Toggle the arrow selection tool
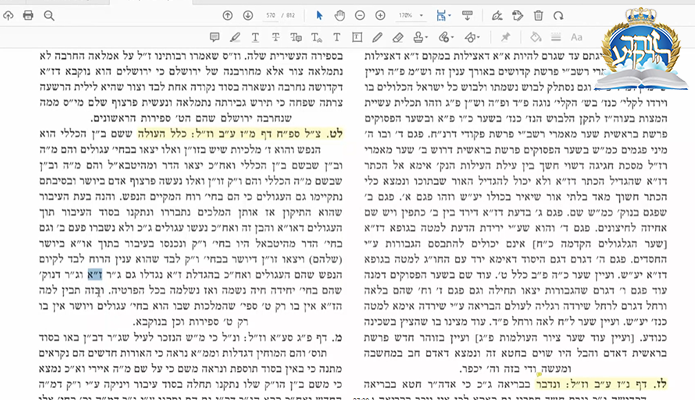Image resolution: width=695 pixels, height=400 pixels. 320,16
